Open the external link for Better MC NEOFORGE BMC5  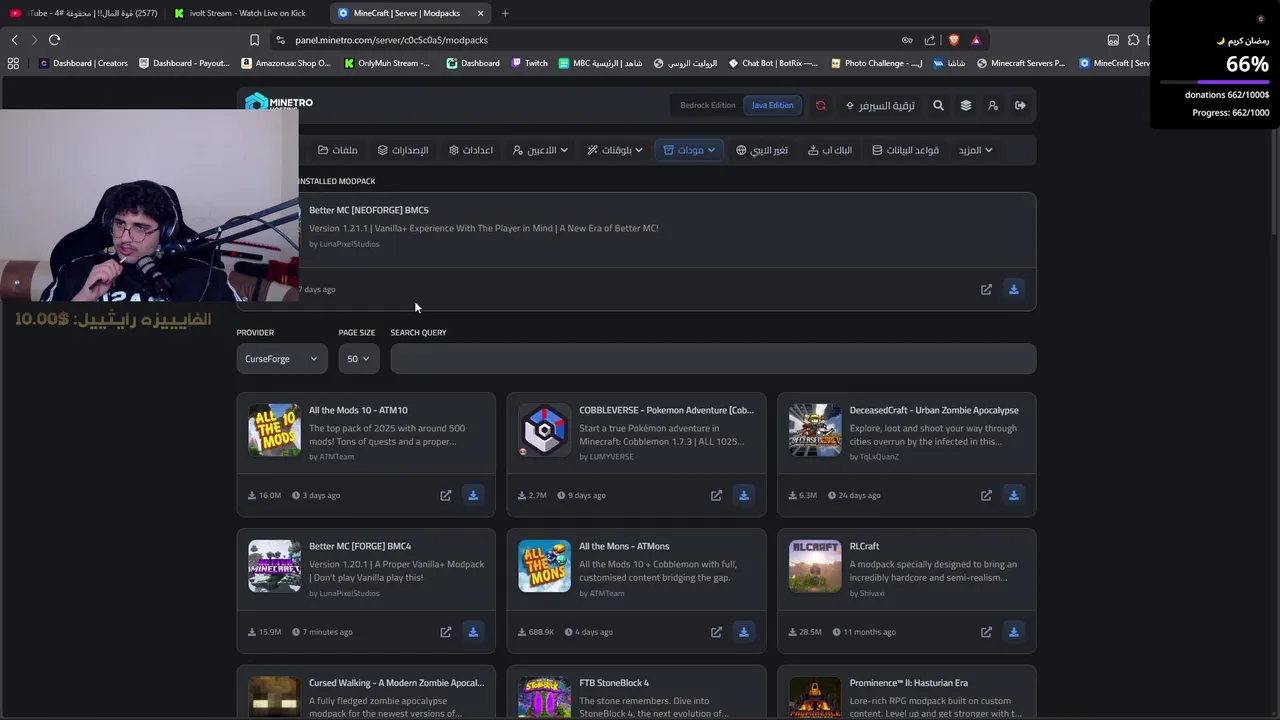click(x=986, y=289)
